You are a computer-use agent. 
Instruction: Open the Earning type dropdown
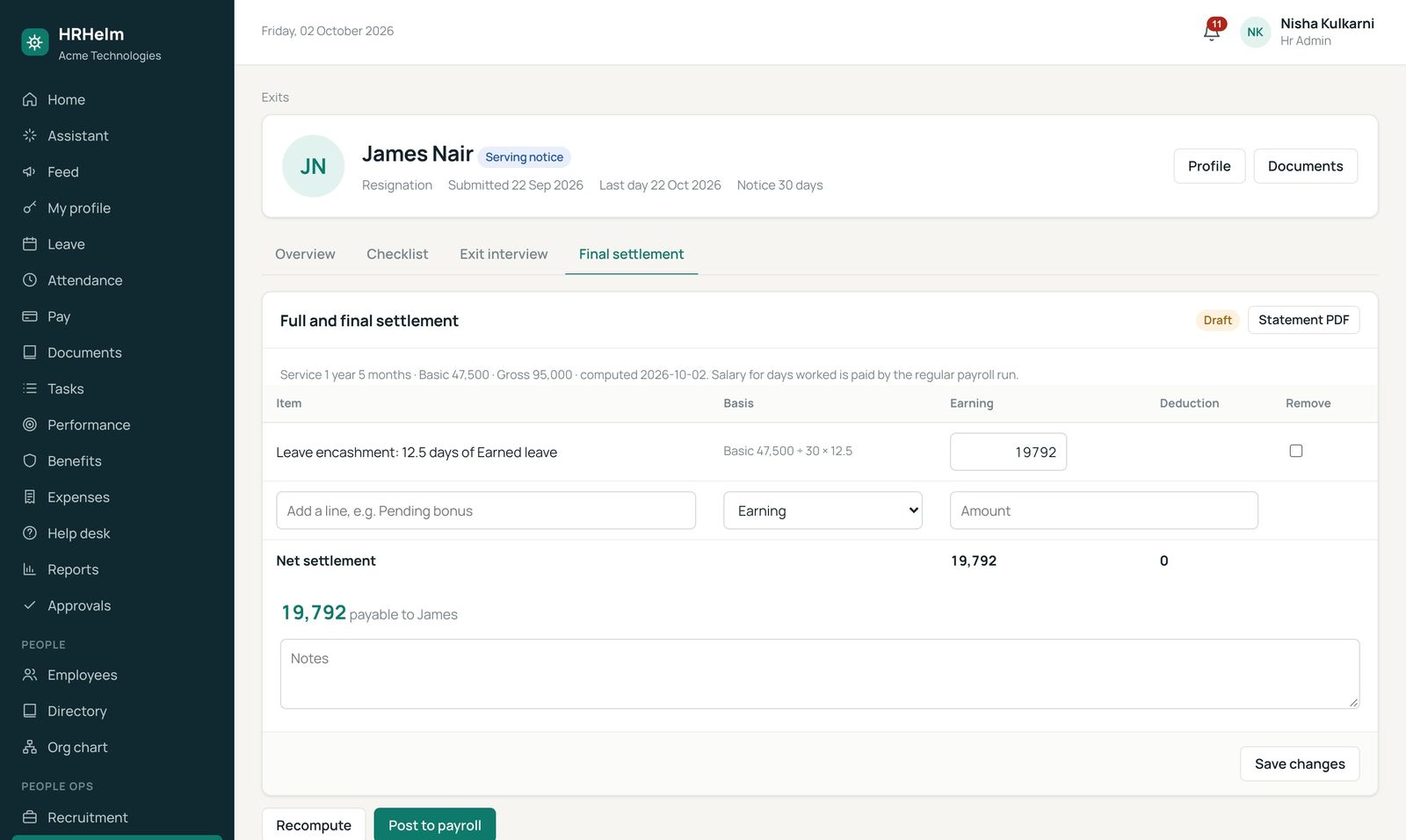(x=823, y=511)
